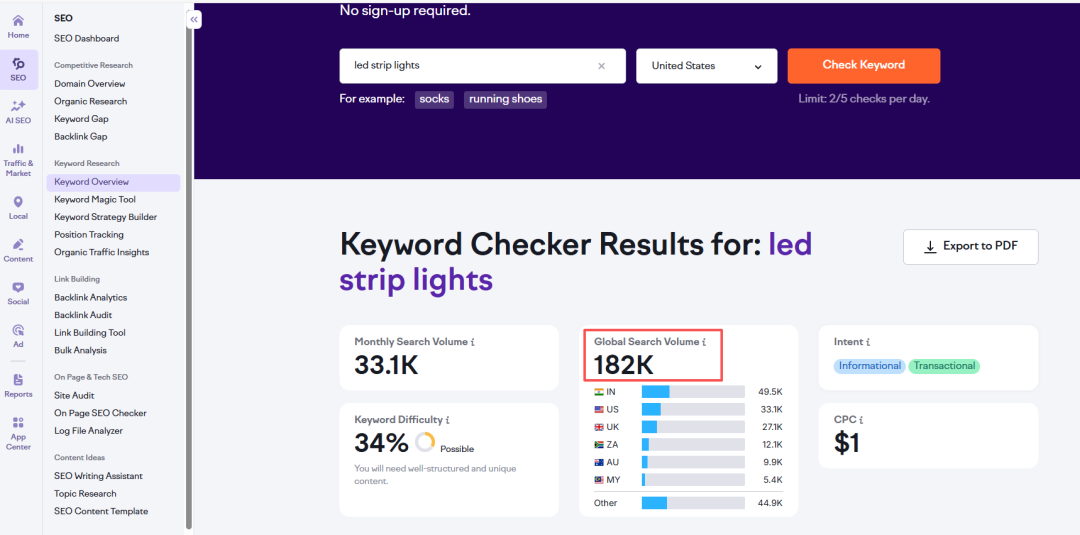Viewport: 1080px width, 535px height.
Task: Open Topic Research
Action: (x=85, y=494)
